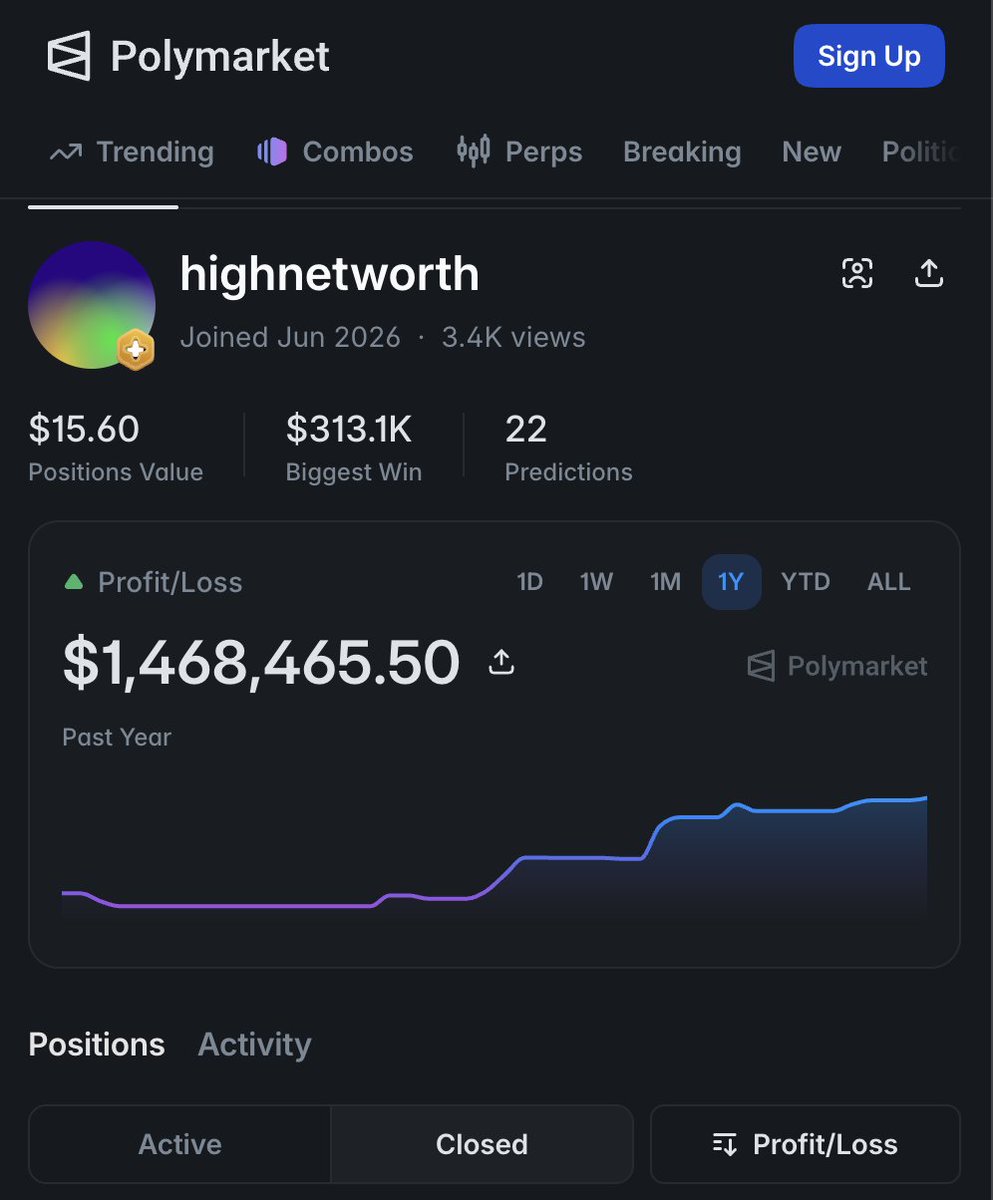The image size is (993, 1200).
Task: Select the 1W time range
Action: coord(596,582)
